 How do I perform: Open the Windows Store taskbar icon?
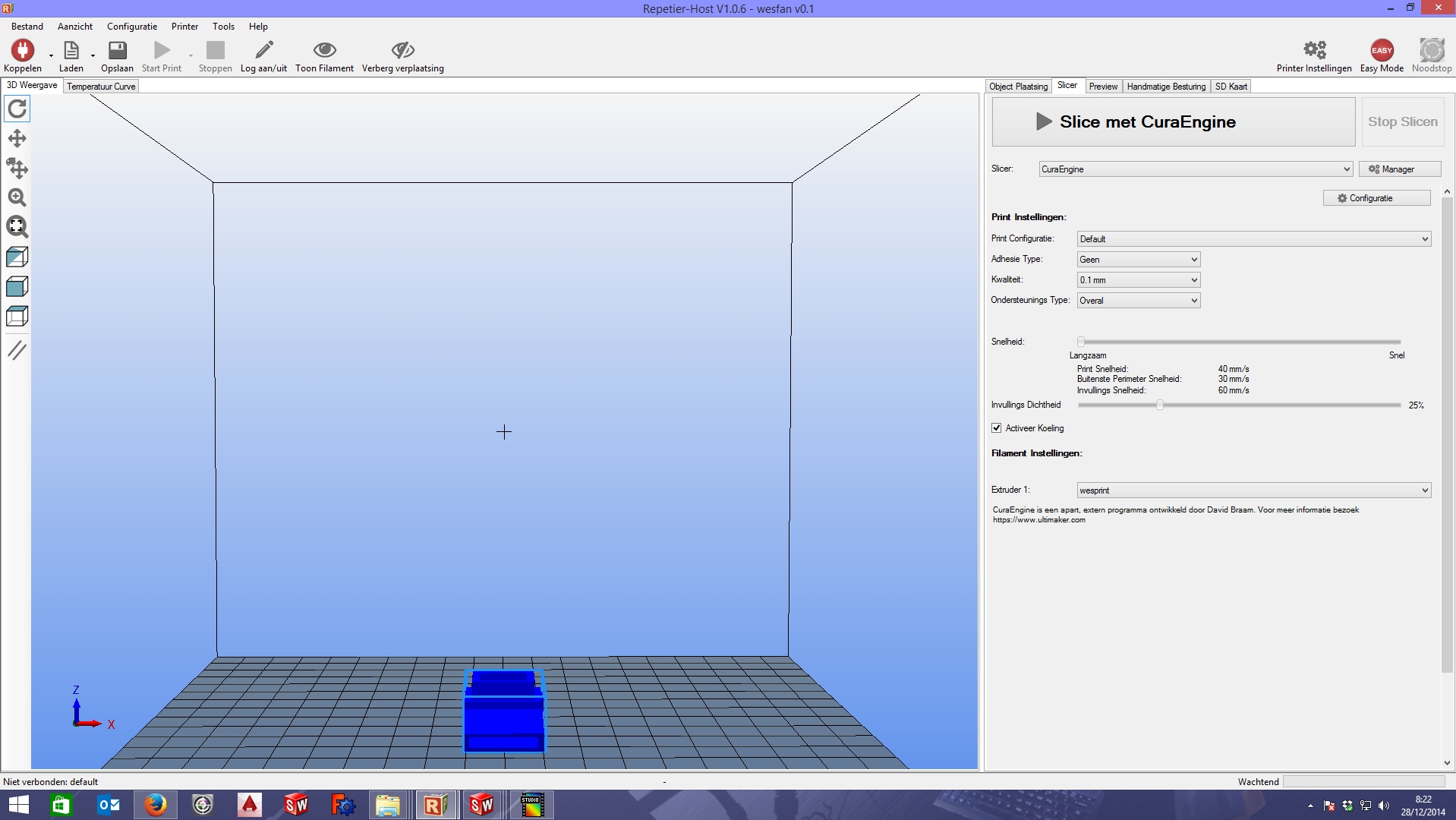pos(61,805)
